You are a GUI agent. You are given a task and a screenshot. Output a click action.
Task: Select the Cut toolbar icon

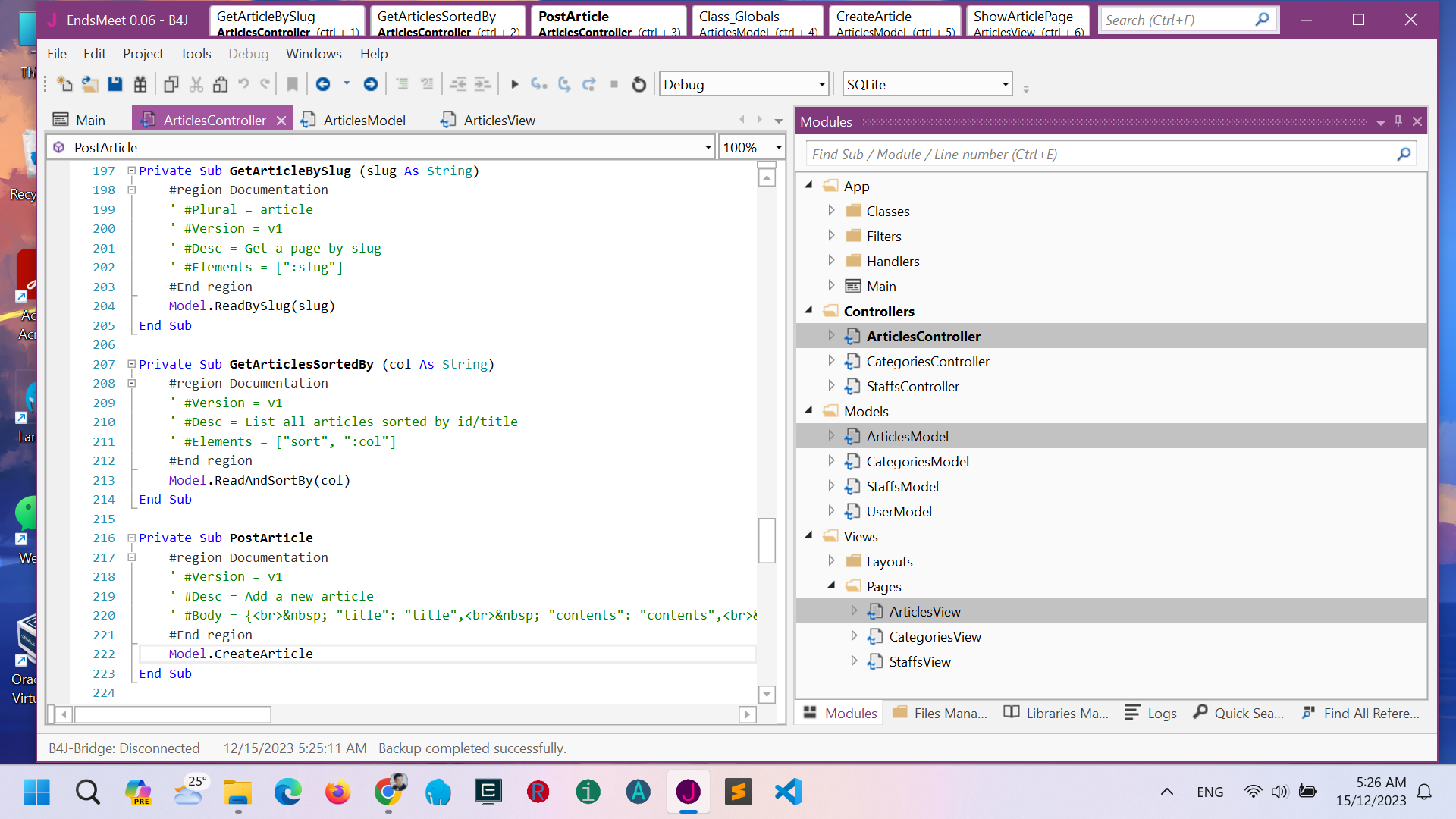pos(196,84)
